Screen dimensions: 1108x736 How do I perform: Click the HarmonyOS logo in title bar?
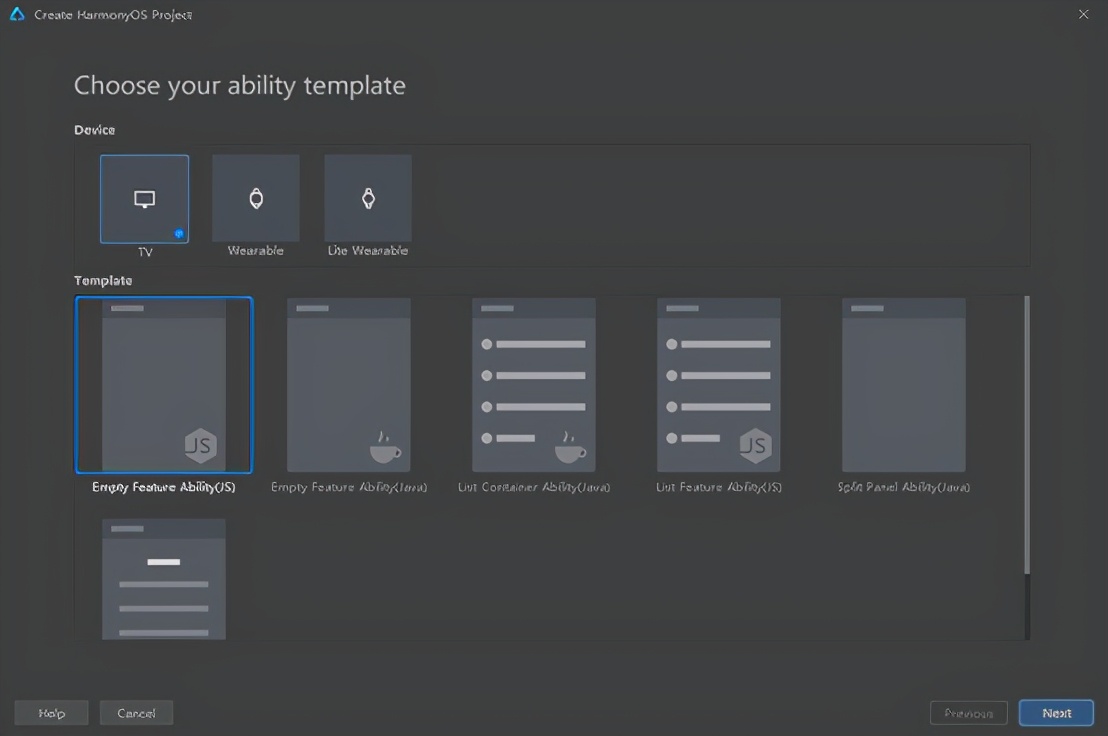17,15
